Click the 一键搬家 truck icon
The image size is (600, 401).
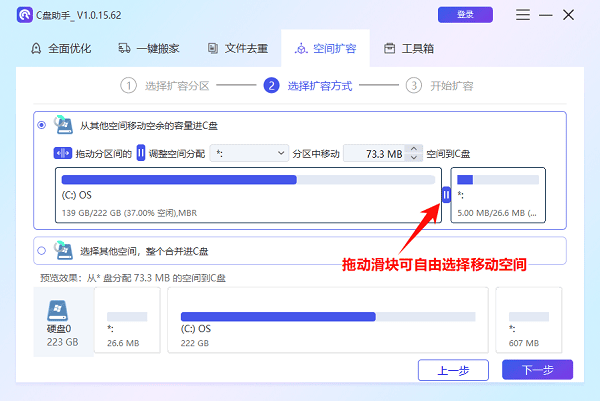coord(124,48)
